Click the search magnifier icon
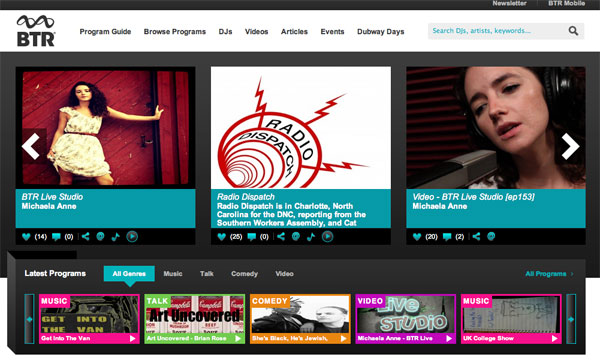Viewport: 600px width, 363px height. (573, 31)
